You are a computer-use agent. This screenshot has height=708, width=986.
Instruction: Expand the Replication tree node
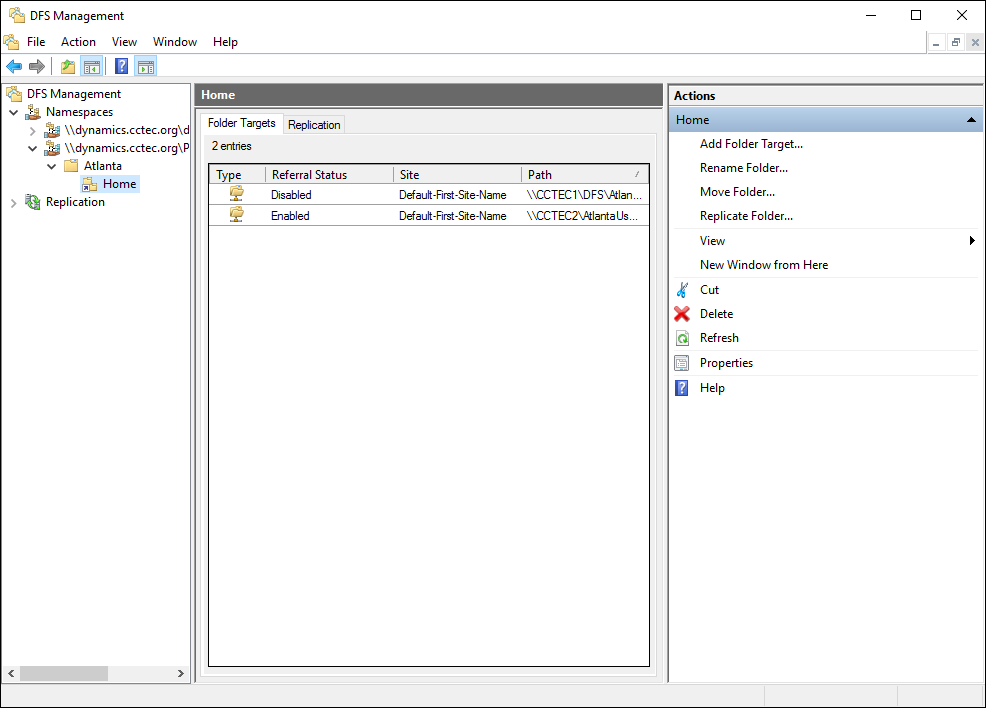[x=14, y=202]
